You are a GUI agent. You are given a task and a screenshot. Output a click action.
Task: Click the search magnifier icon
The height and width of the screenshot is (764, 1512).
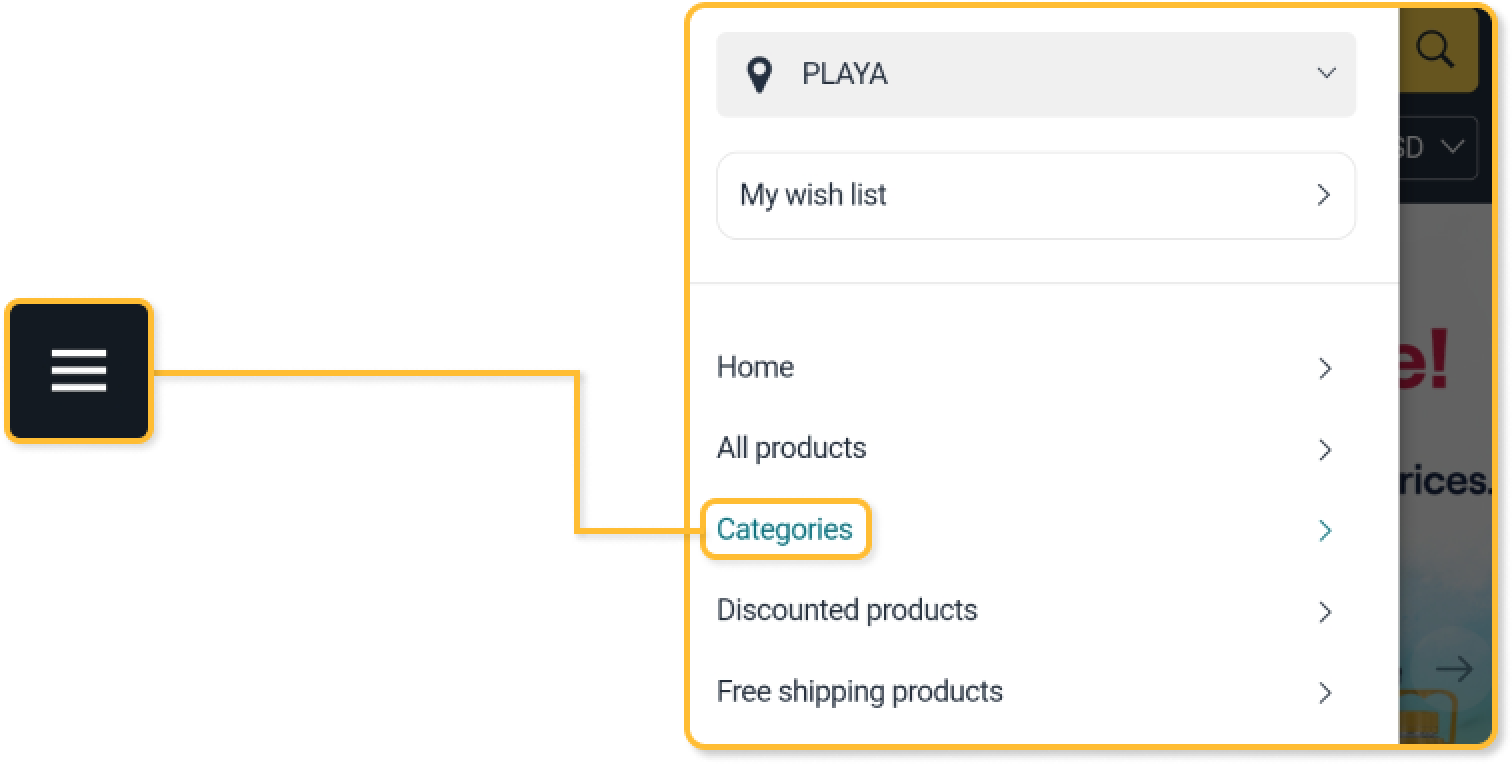tap(1435, 49)
